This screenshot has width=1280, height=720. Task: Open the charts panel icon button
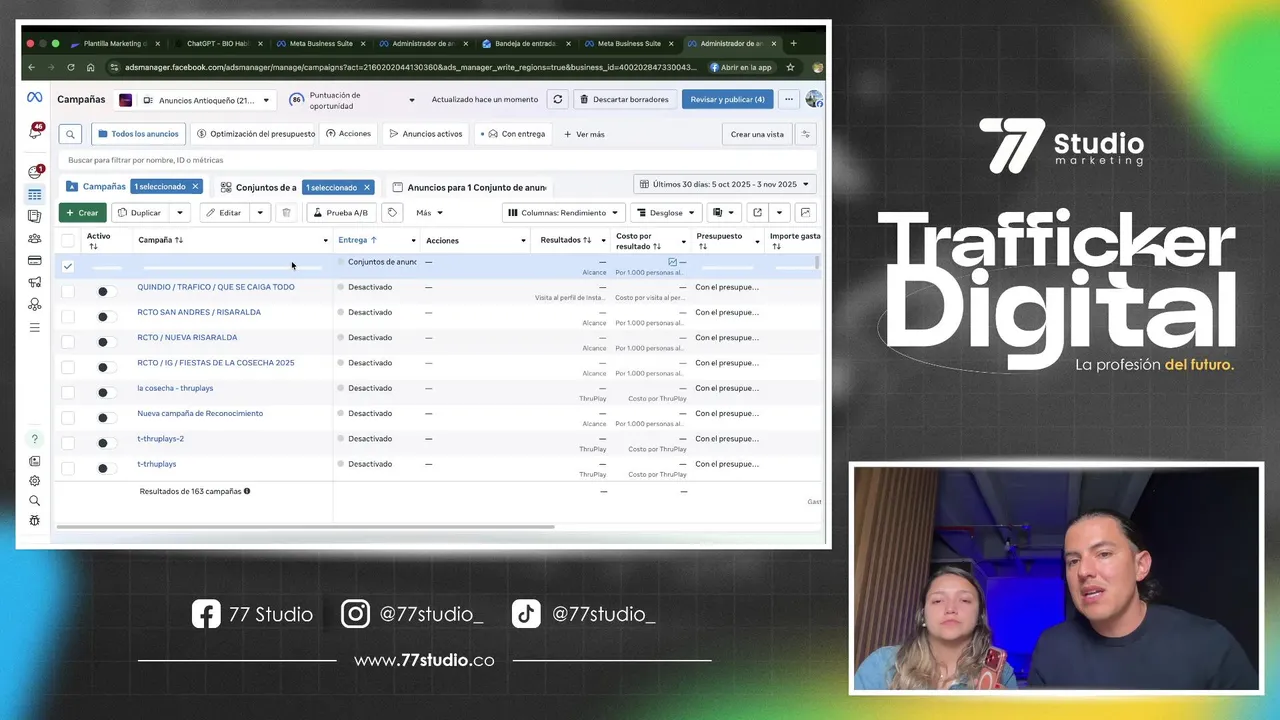point(806,213)
